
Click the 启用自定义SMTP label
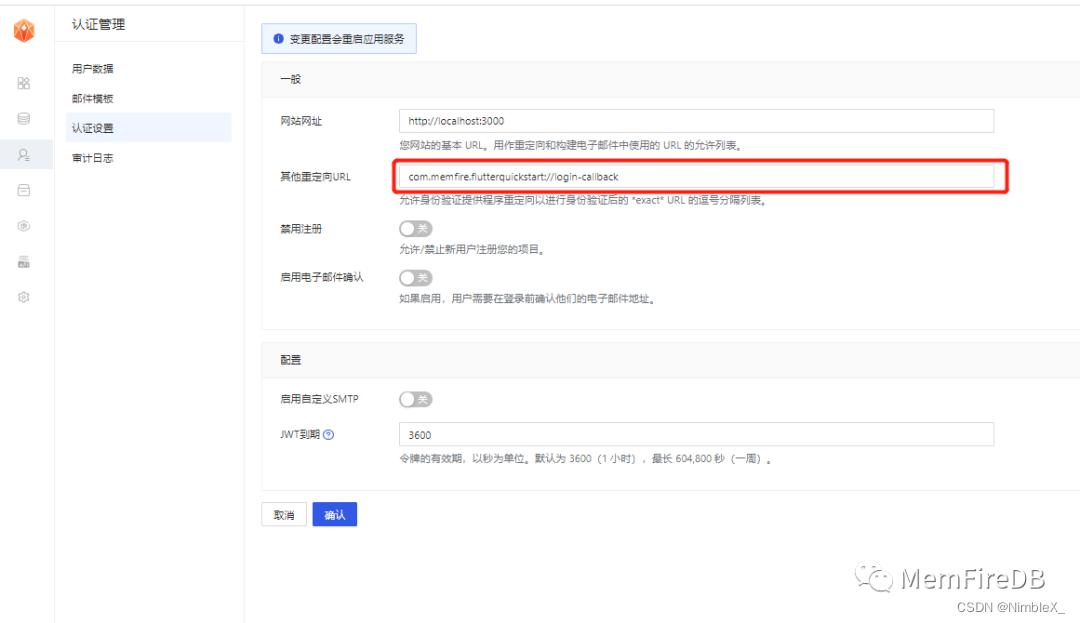coord(319,399)
